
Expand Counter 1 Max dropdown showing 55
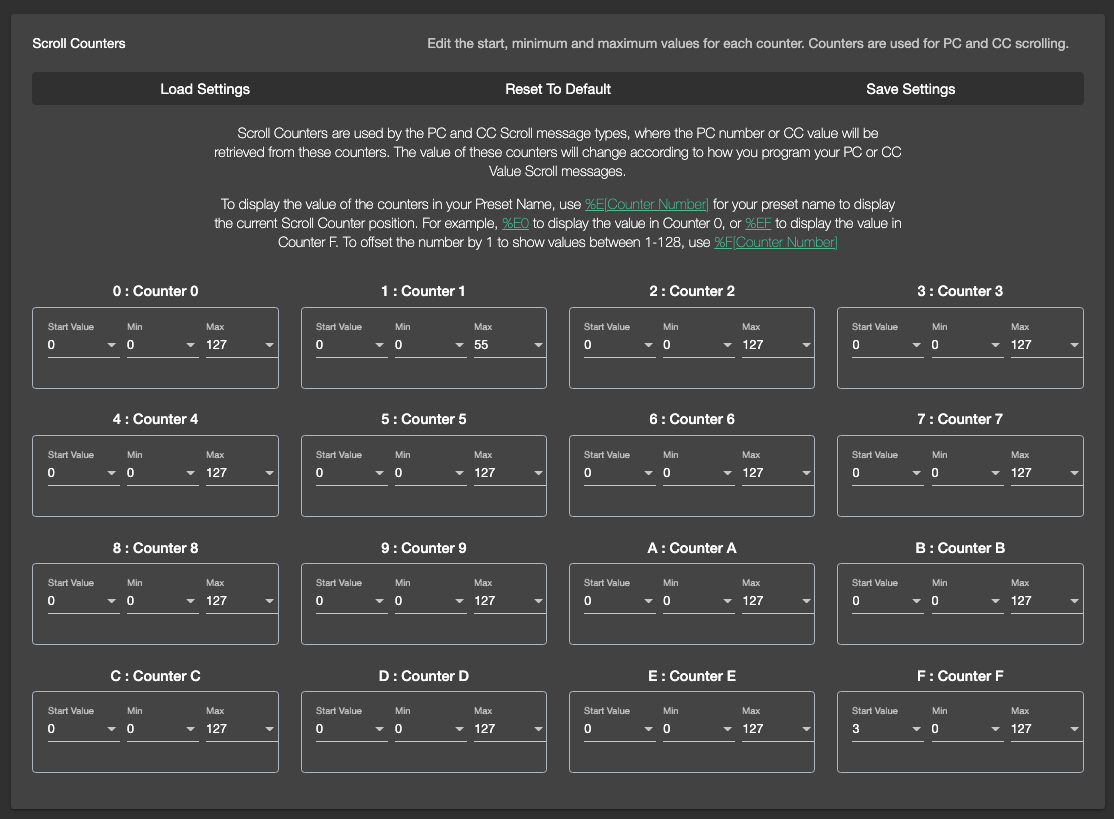click(x=509, y=345)
